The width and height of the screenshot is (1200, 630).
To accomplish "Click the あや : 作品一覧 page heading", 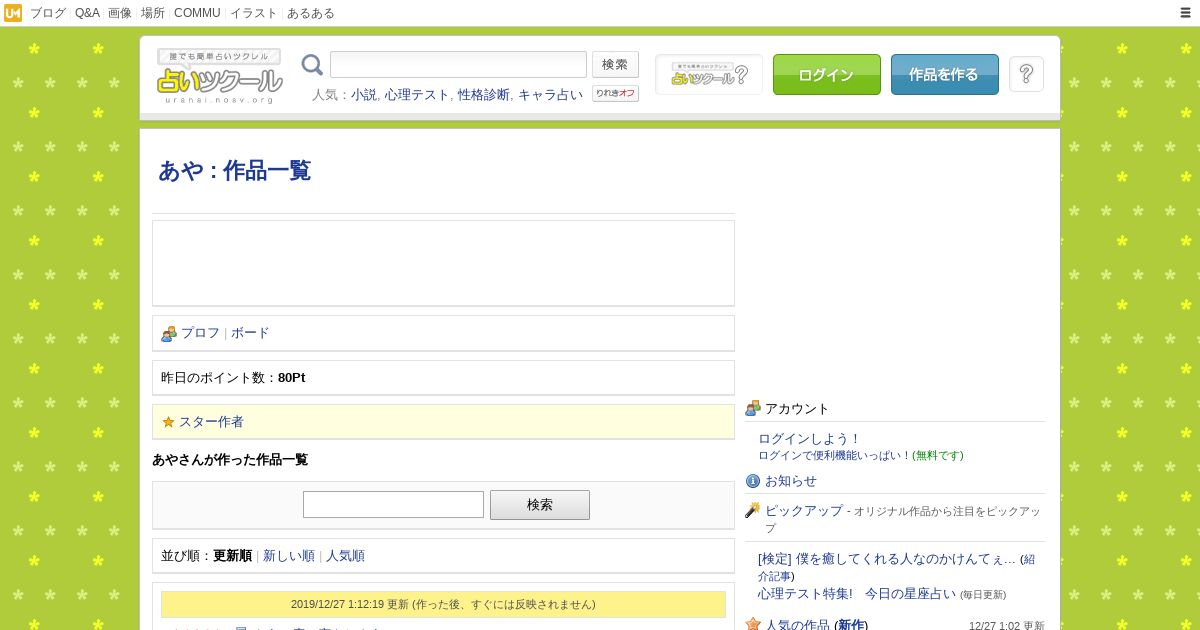I will pos(235,171).
